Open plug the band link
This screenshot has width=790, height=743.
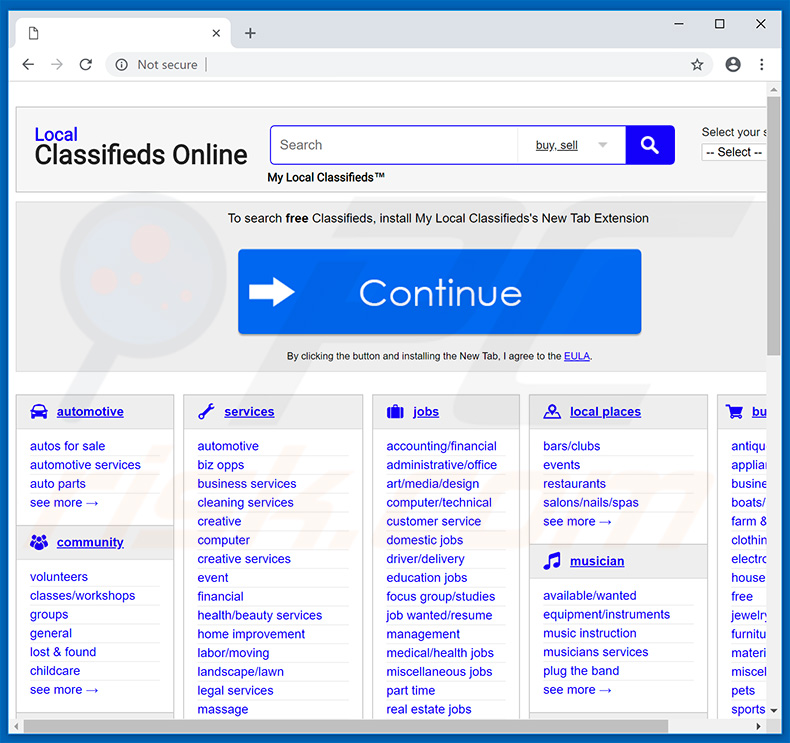[x=581, y=671]
